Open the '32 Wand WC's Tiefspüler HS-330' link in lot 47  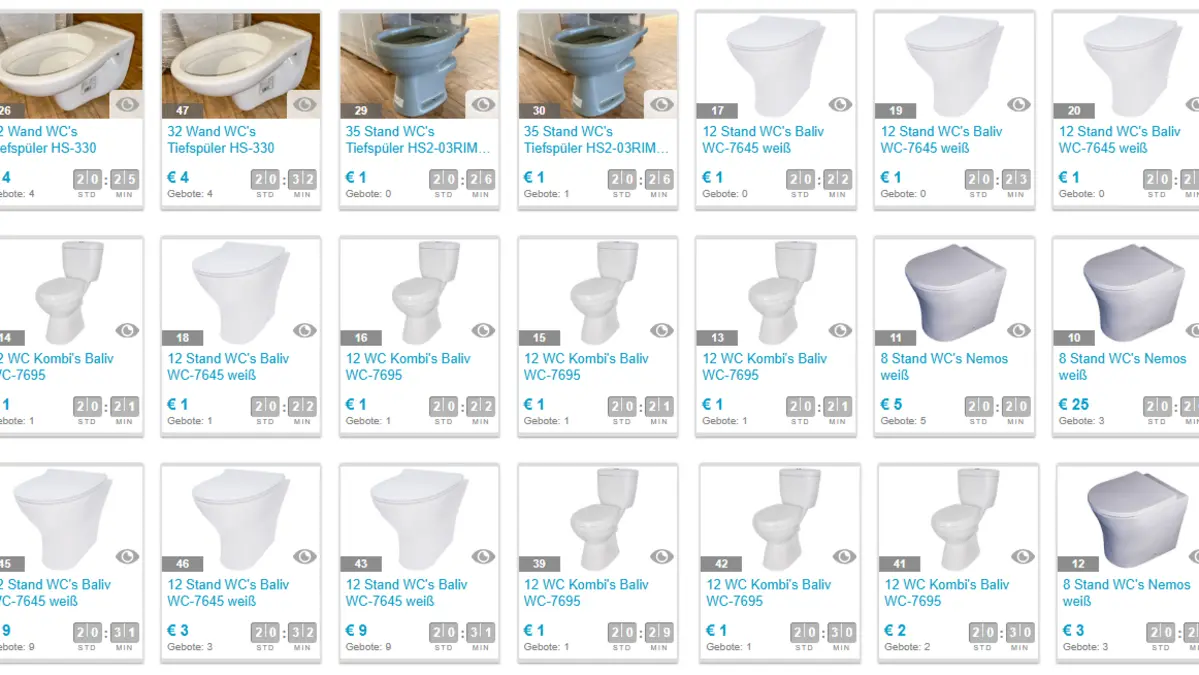pos(220,140)
